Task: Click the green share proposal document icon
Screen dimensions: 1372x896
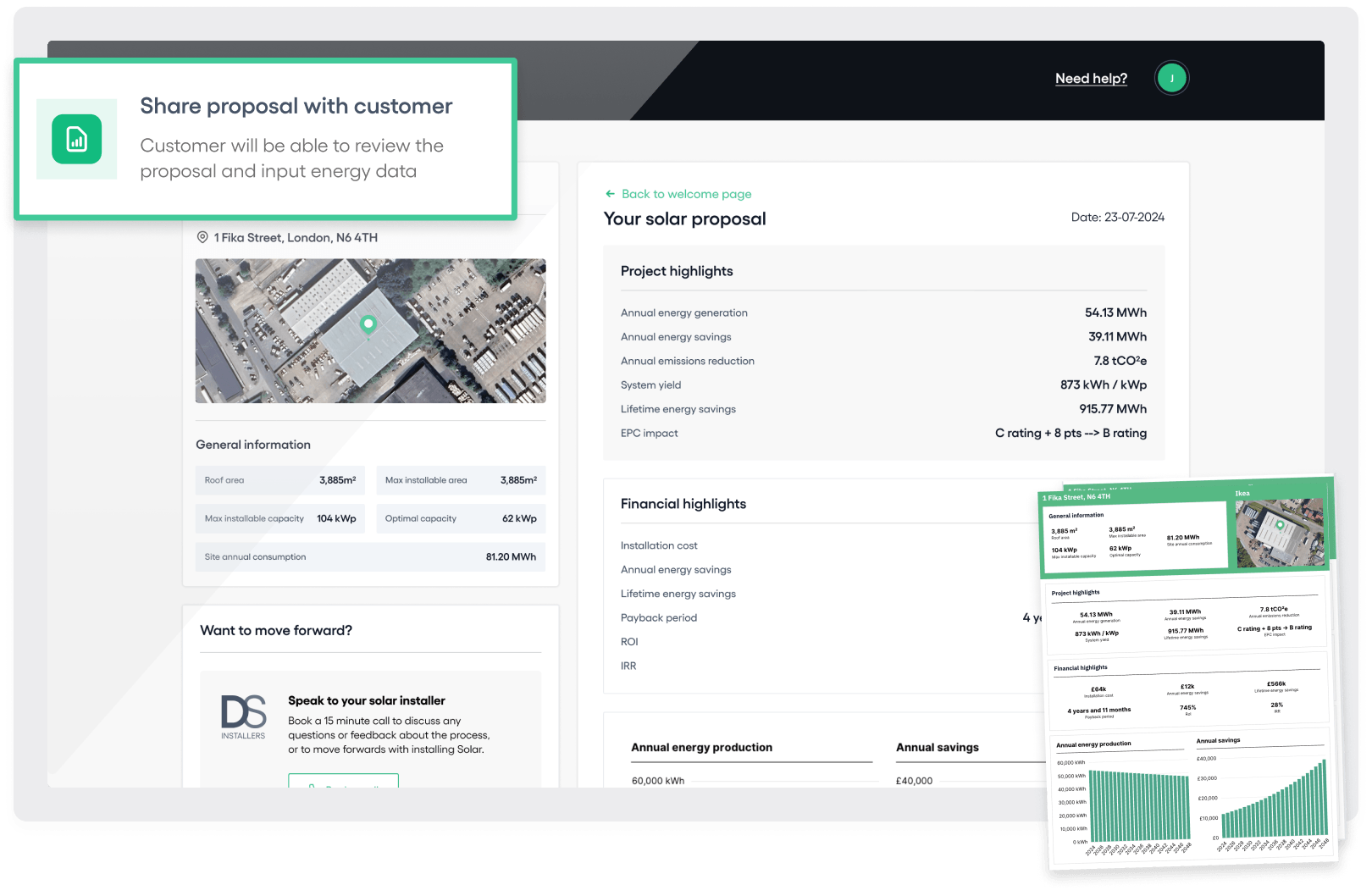Action: [76, 139]
